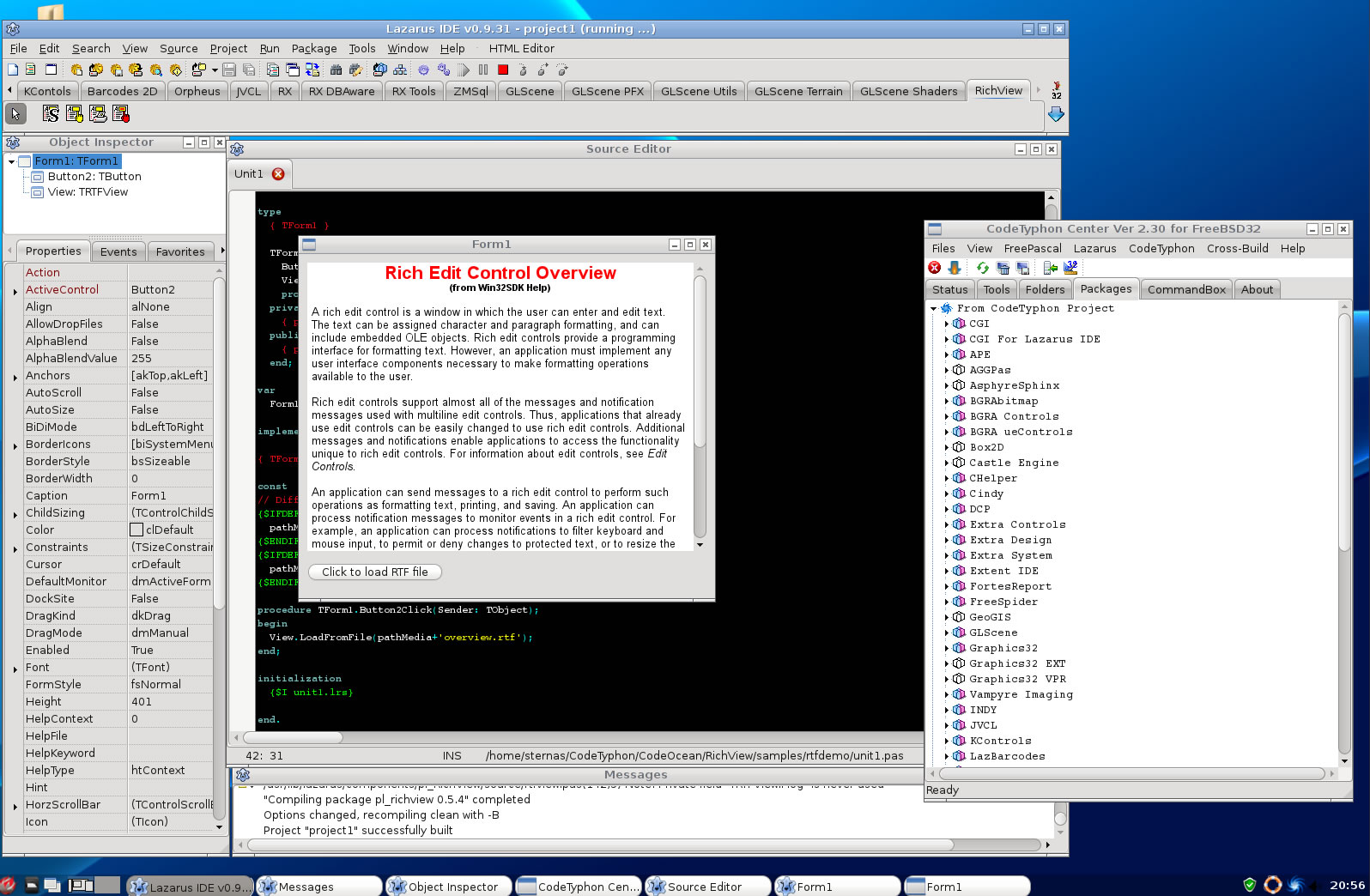The height and width of the screenshot is (896, 1370).
Task: Click the Build gear icon in toolbar
Action: tap(423, 70)
